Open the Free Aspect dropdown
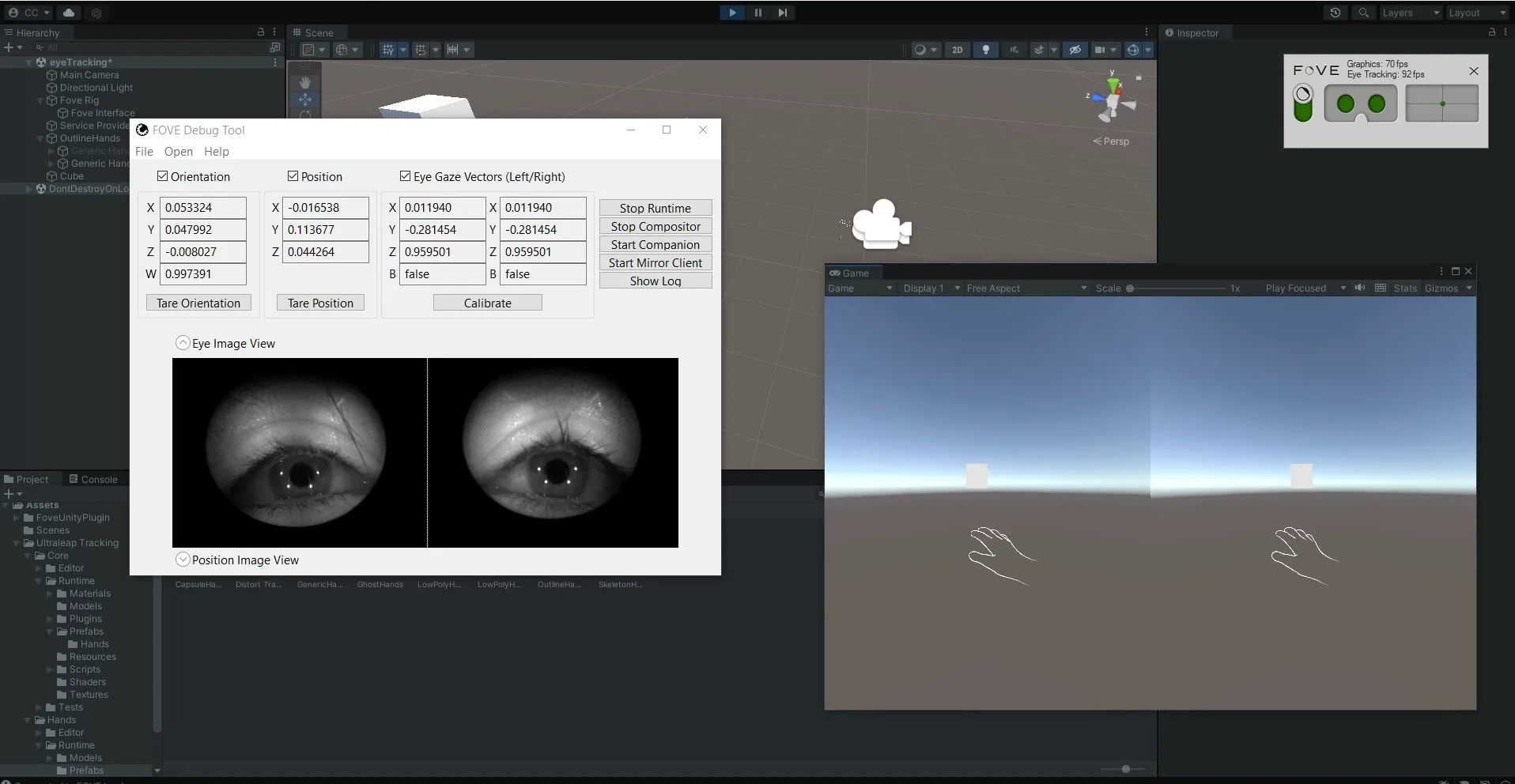 pyautogui.click(x=1026, y=288)
